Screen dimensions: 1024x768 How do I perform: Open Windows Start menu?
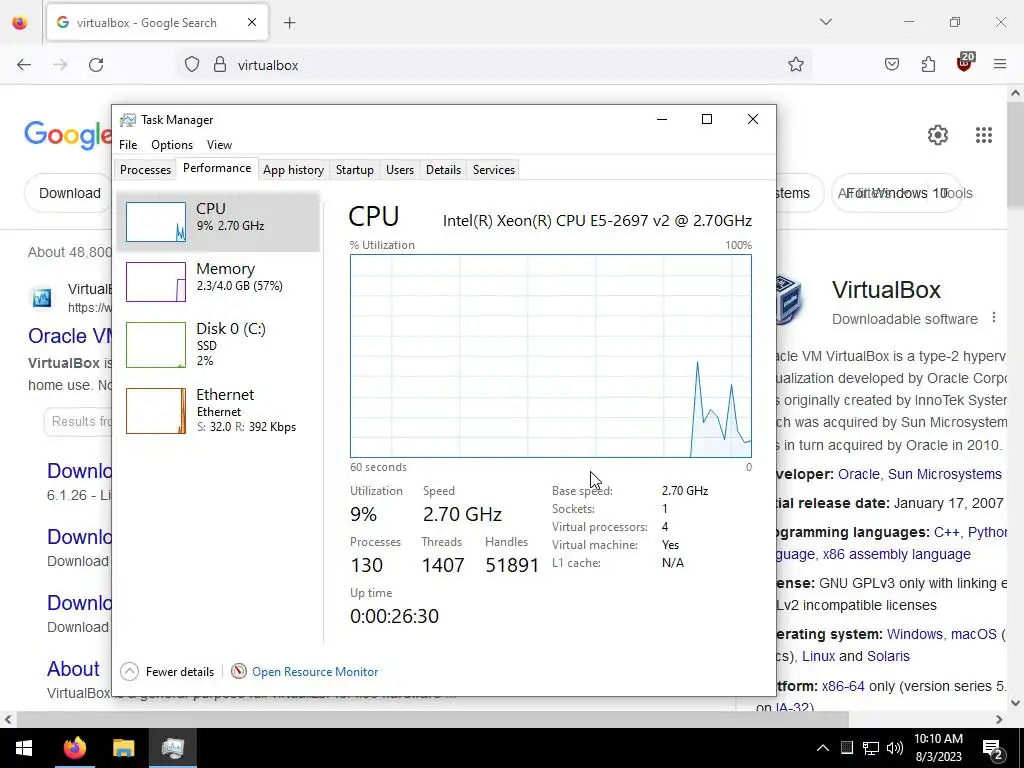pos(23,748)
